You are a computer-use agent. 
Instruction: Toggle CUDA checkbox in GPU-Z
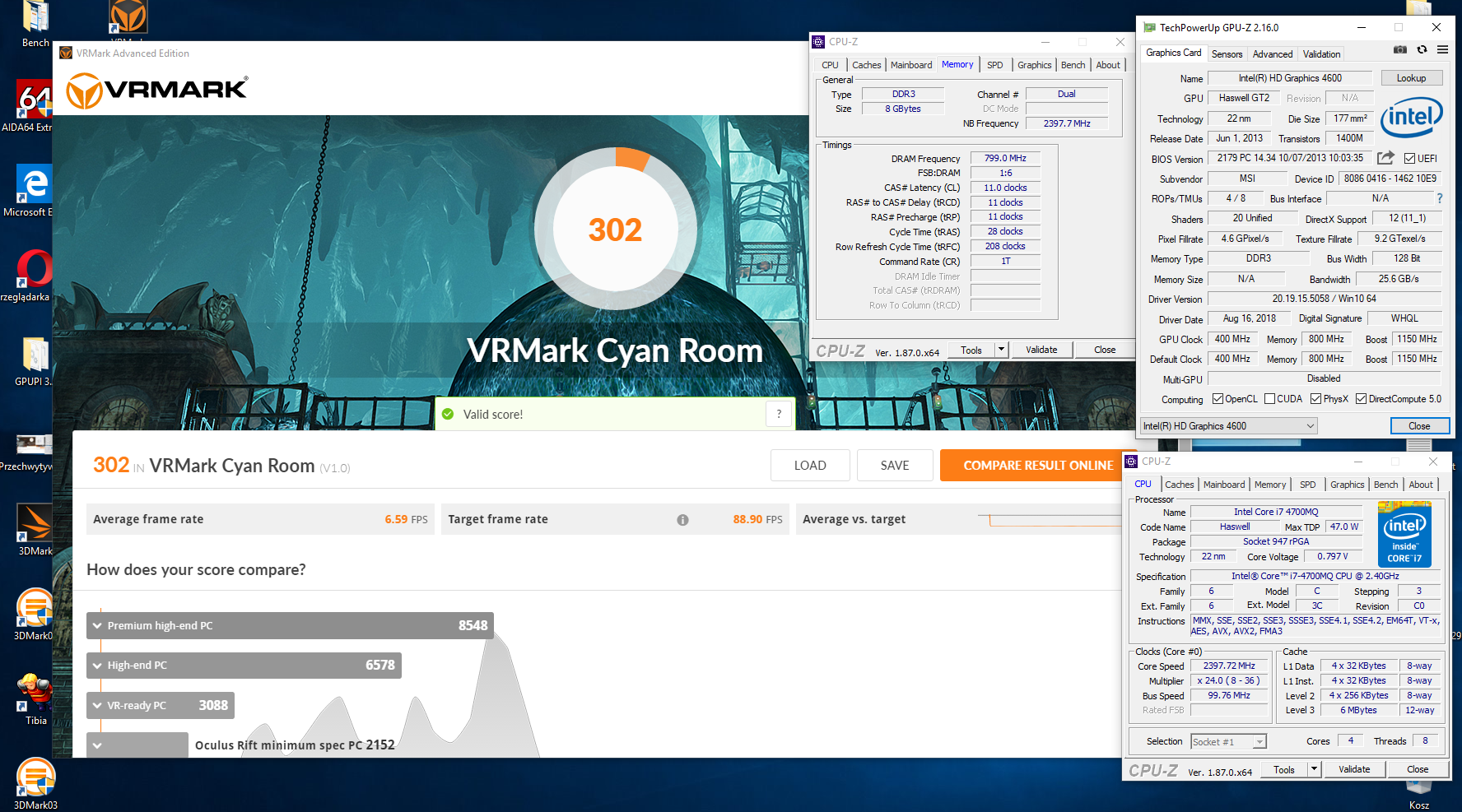(1269, 399)
